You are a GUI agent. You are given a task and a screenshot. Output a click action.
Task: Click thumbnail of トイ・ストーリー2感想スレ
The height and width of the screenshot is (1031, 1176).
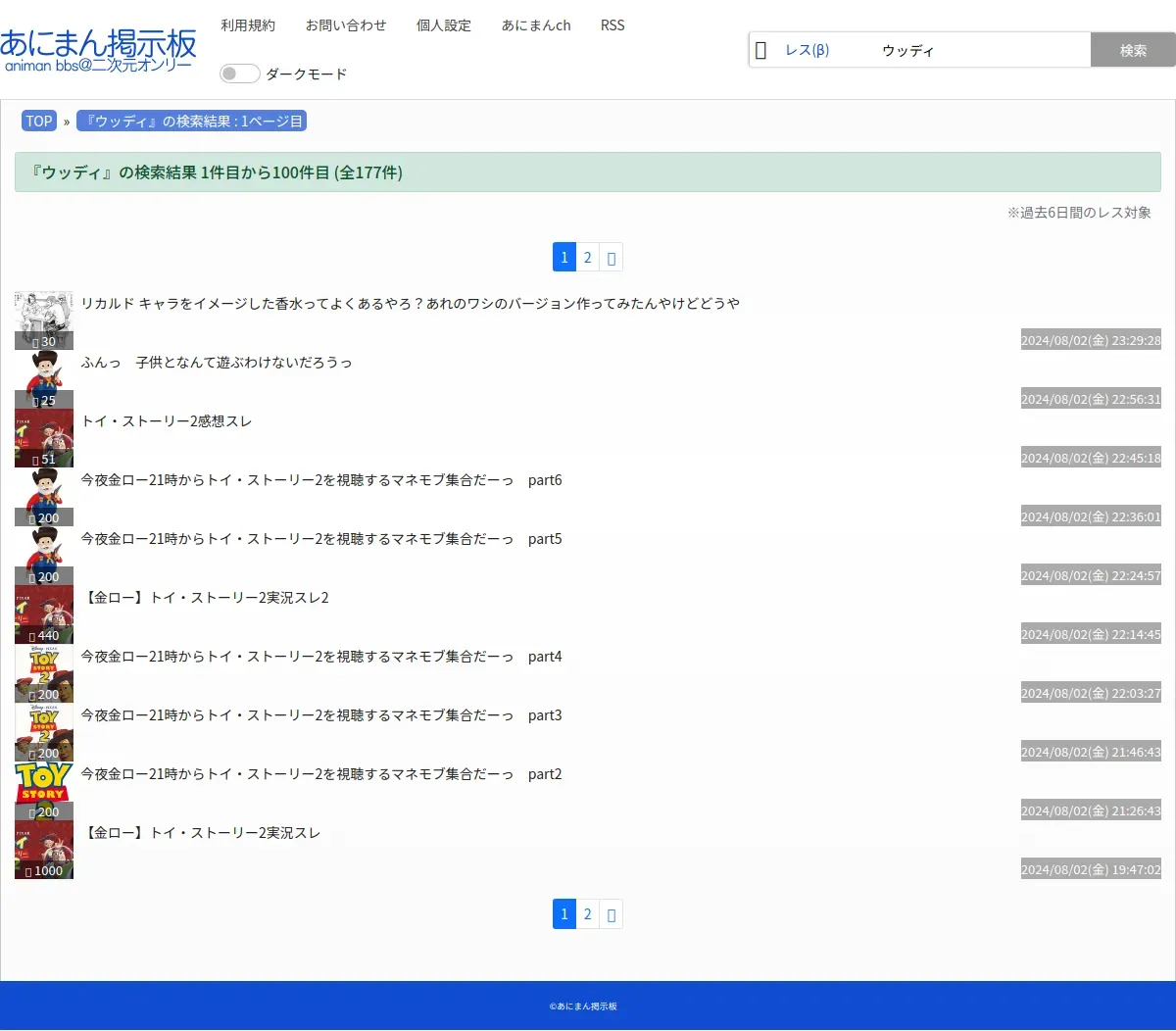point(44,438)
